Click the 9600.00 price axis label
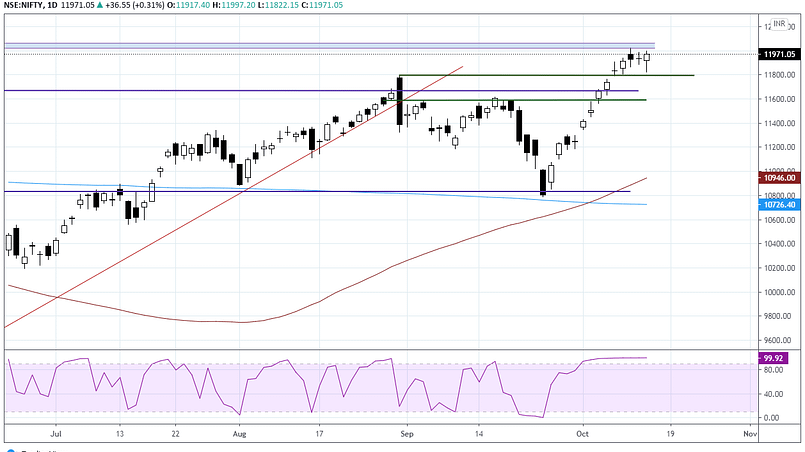 779,340
